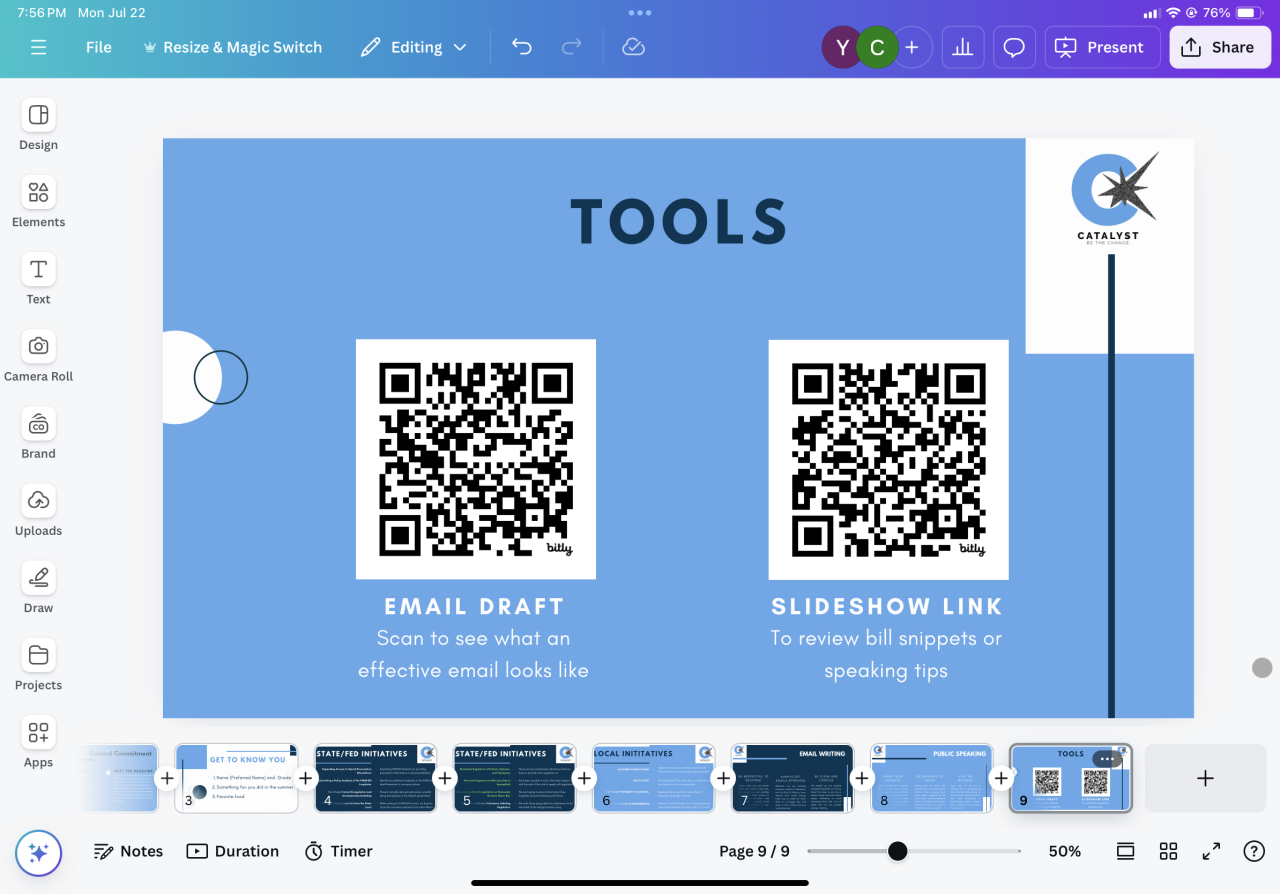Screen dimensions: 1280x894
Task: Add a new page at the end
Action: [x=1205, y=778]
